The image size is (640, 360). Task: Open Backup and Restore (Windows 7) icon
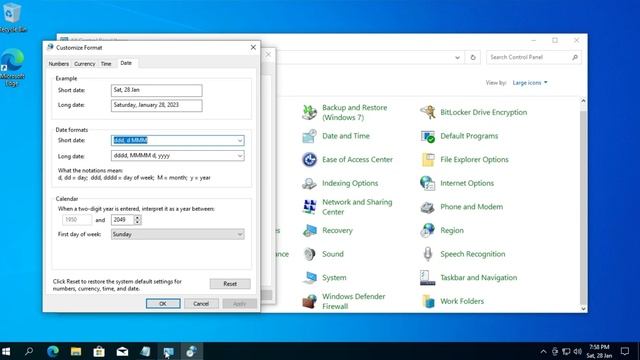309,112
